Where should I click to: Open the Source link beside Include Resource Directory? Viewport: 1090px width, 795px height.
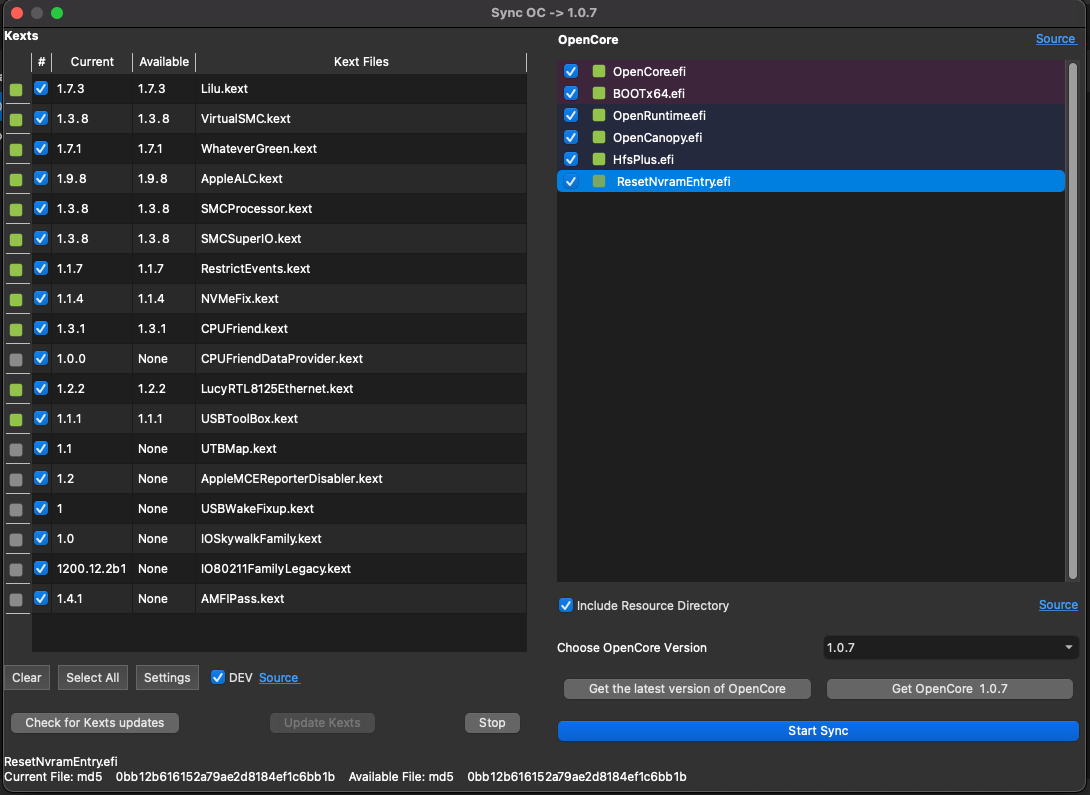pyautogui.click(x=1058, y=605)
